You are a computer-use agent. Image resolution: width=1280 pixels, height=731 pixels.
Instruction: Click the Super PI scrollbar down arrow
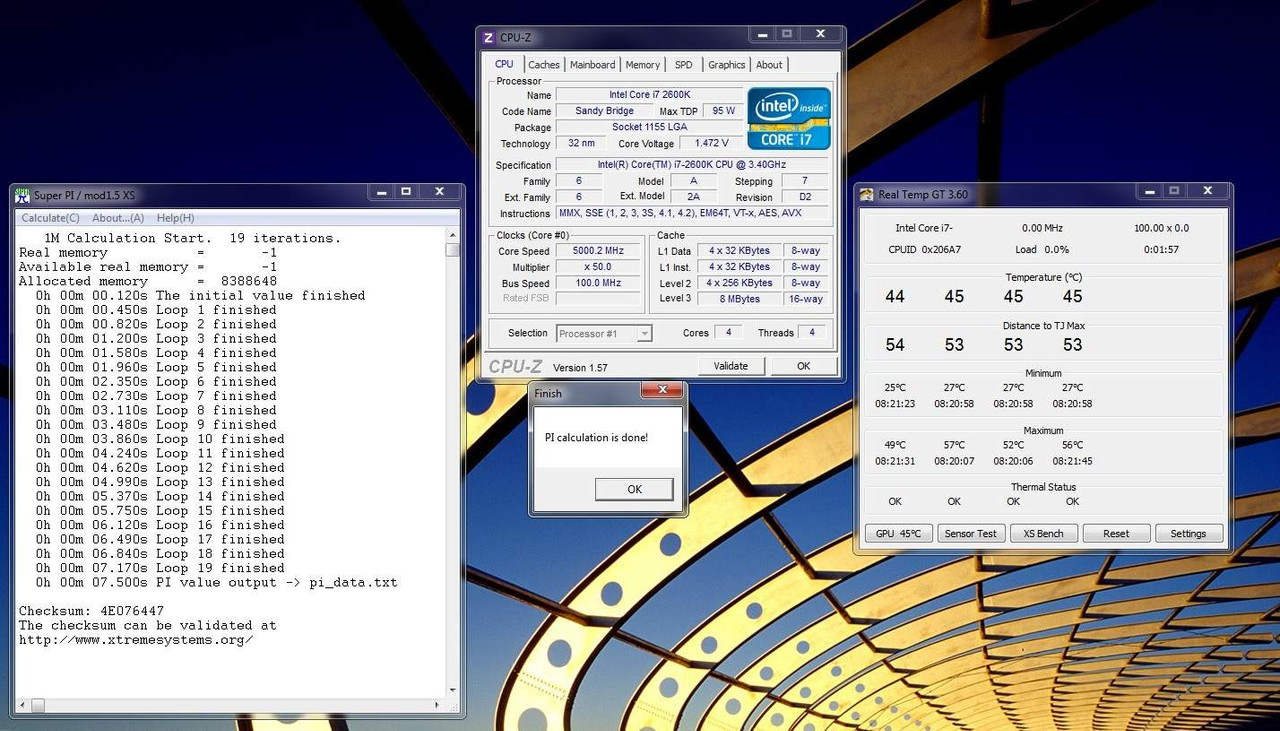tap(453, 690)
